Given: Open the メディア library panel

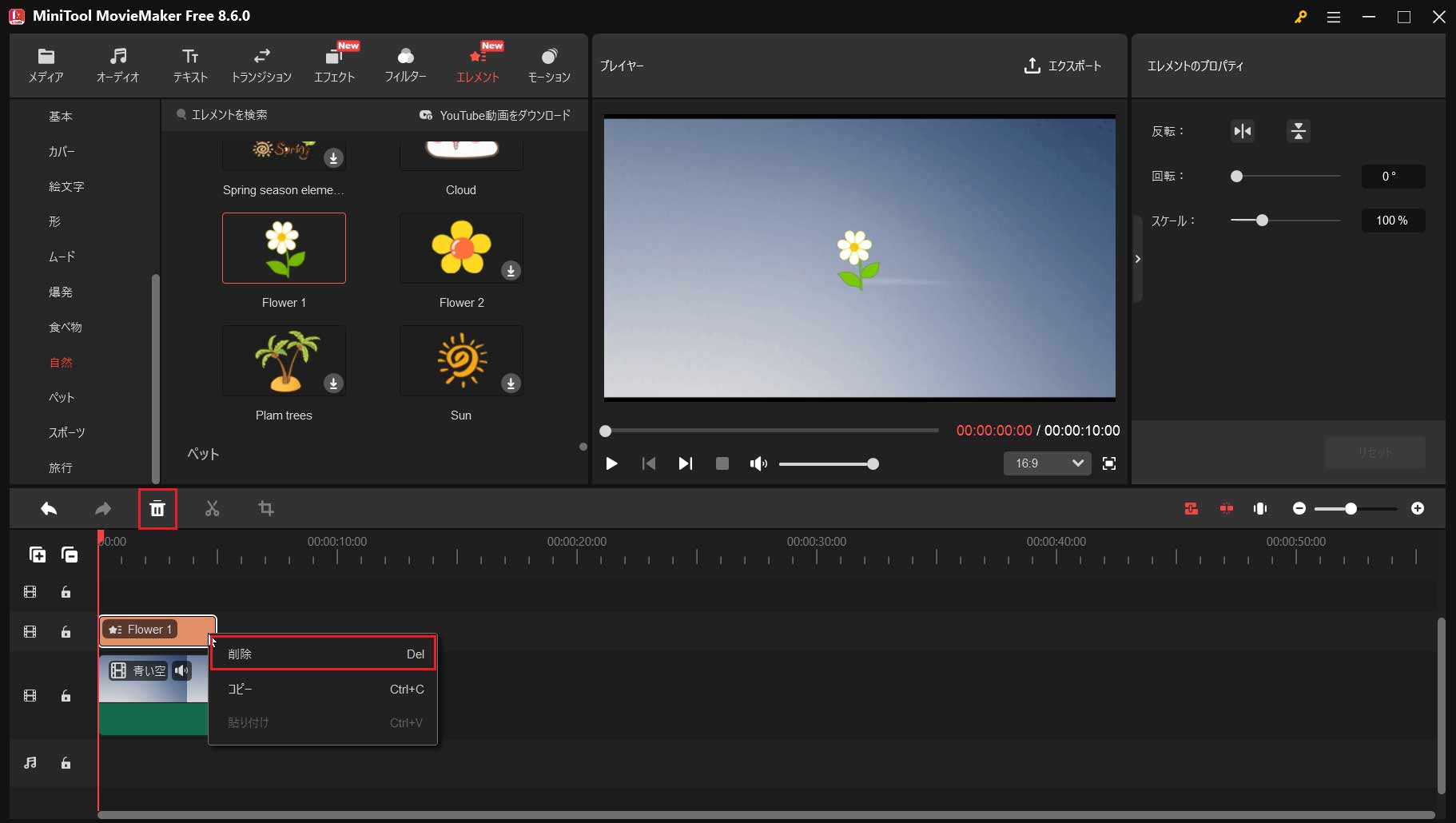Looking at the screenshot, I should coord(46,64).
